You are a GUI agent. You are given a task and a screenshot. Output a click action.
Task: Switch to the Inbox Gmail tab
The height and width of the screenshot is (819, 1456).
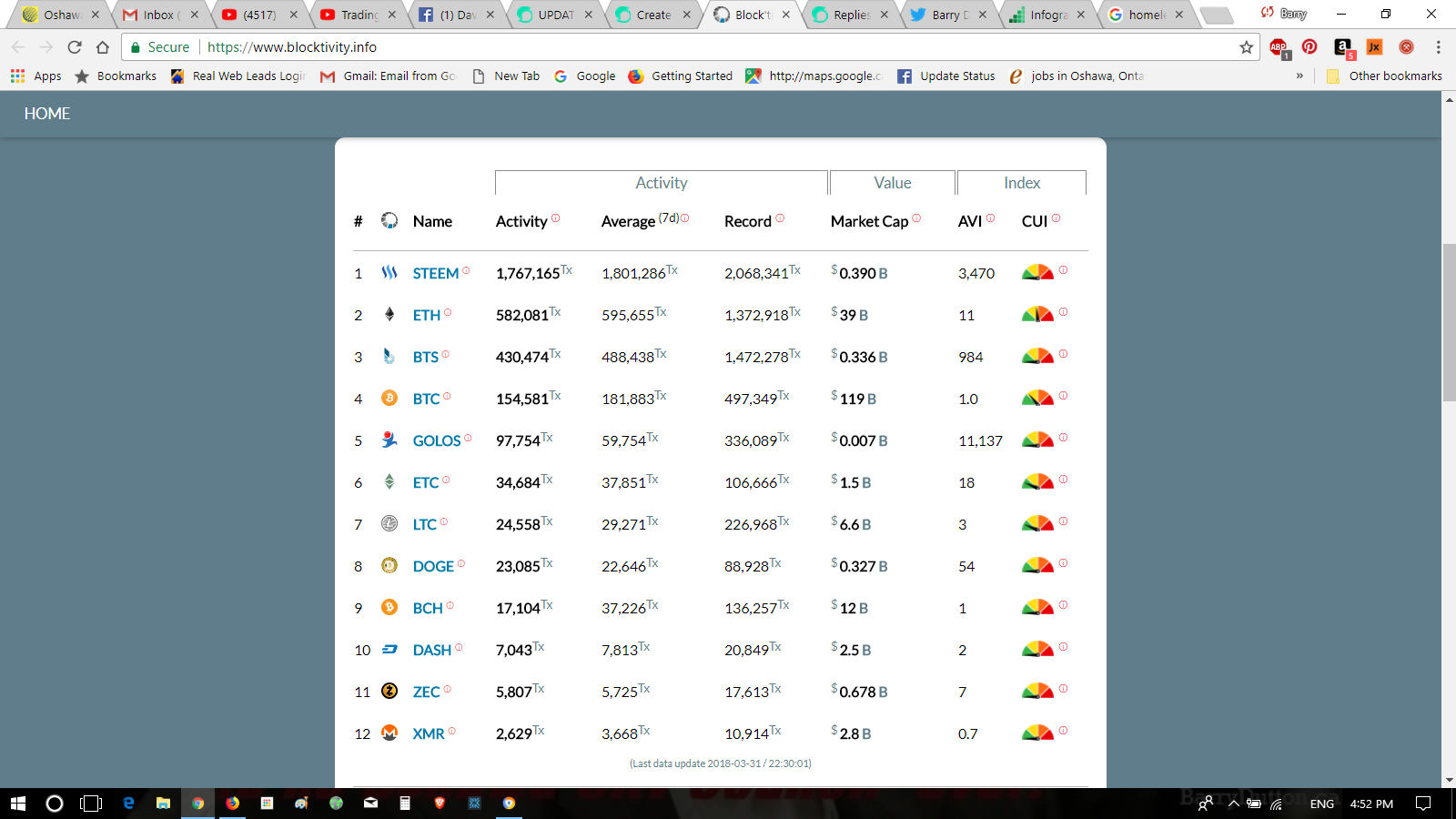click(159, 15)
